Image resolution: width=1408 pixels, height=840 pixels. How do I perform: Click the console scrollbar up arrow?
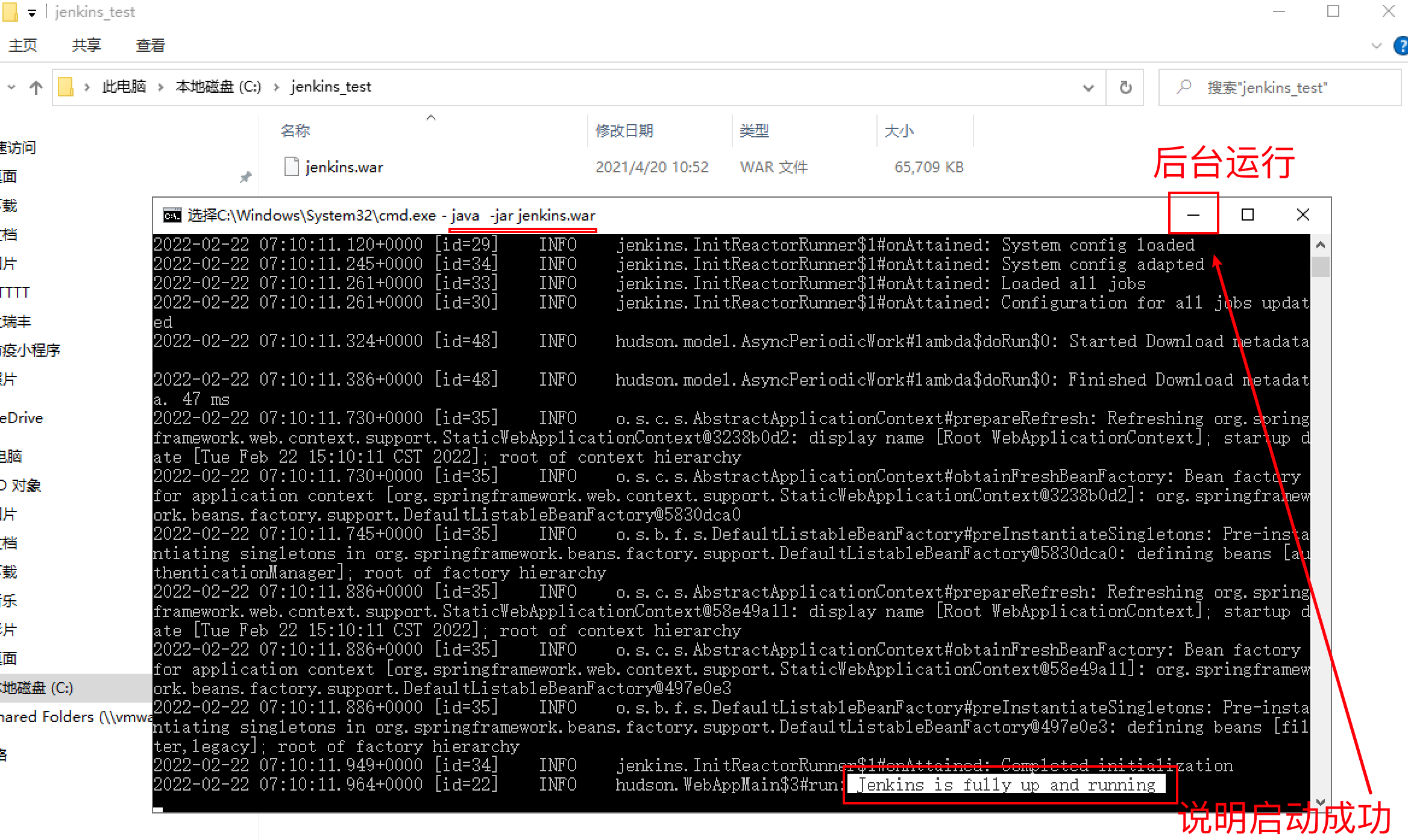point(1320,245)
